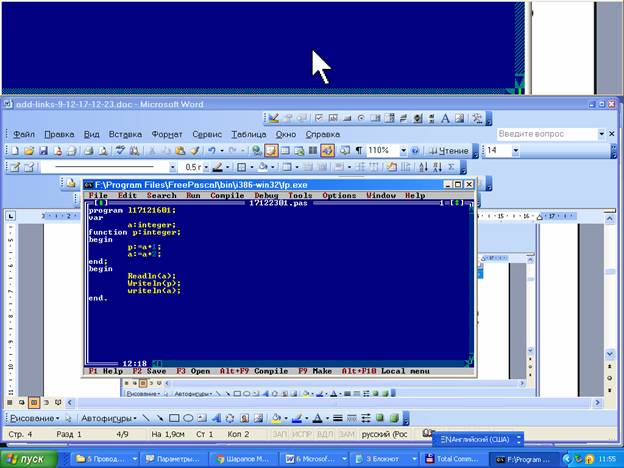
Task: Open the Fill Color dropdown arrow in Drawing toolbar
Action: (x=286, y=419)
